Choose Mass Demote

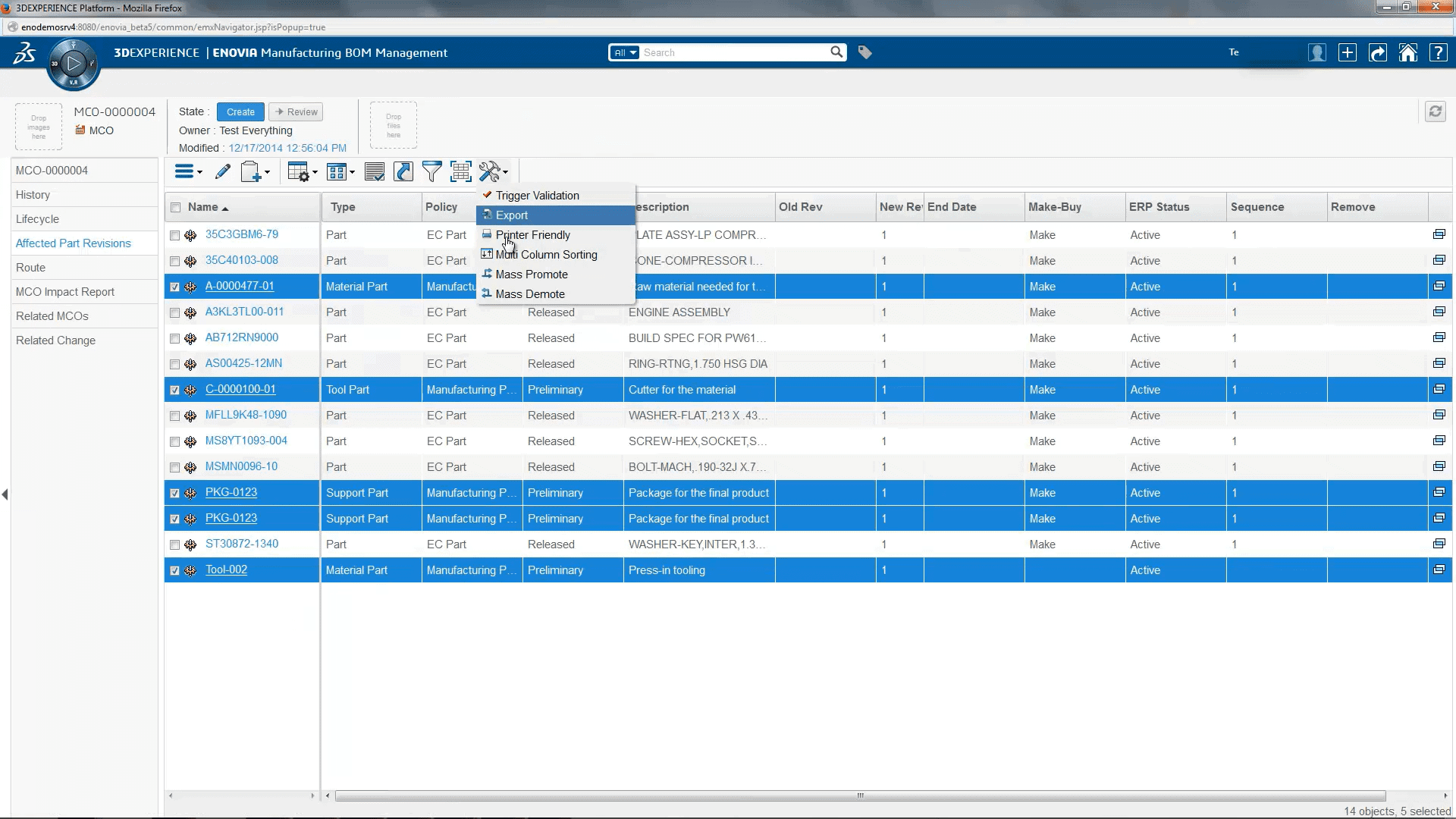556,294
